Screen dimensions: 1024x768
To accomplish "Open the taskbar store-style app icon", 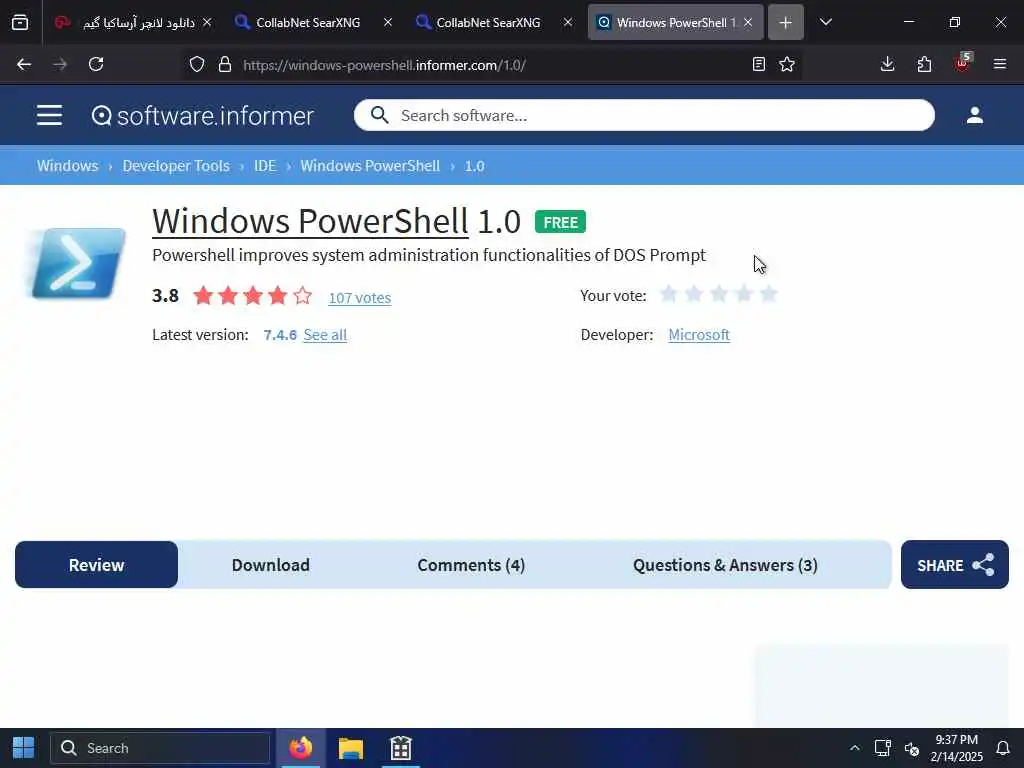I will coord(401,748).
